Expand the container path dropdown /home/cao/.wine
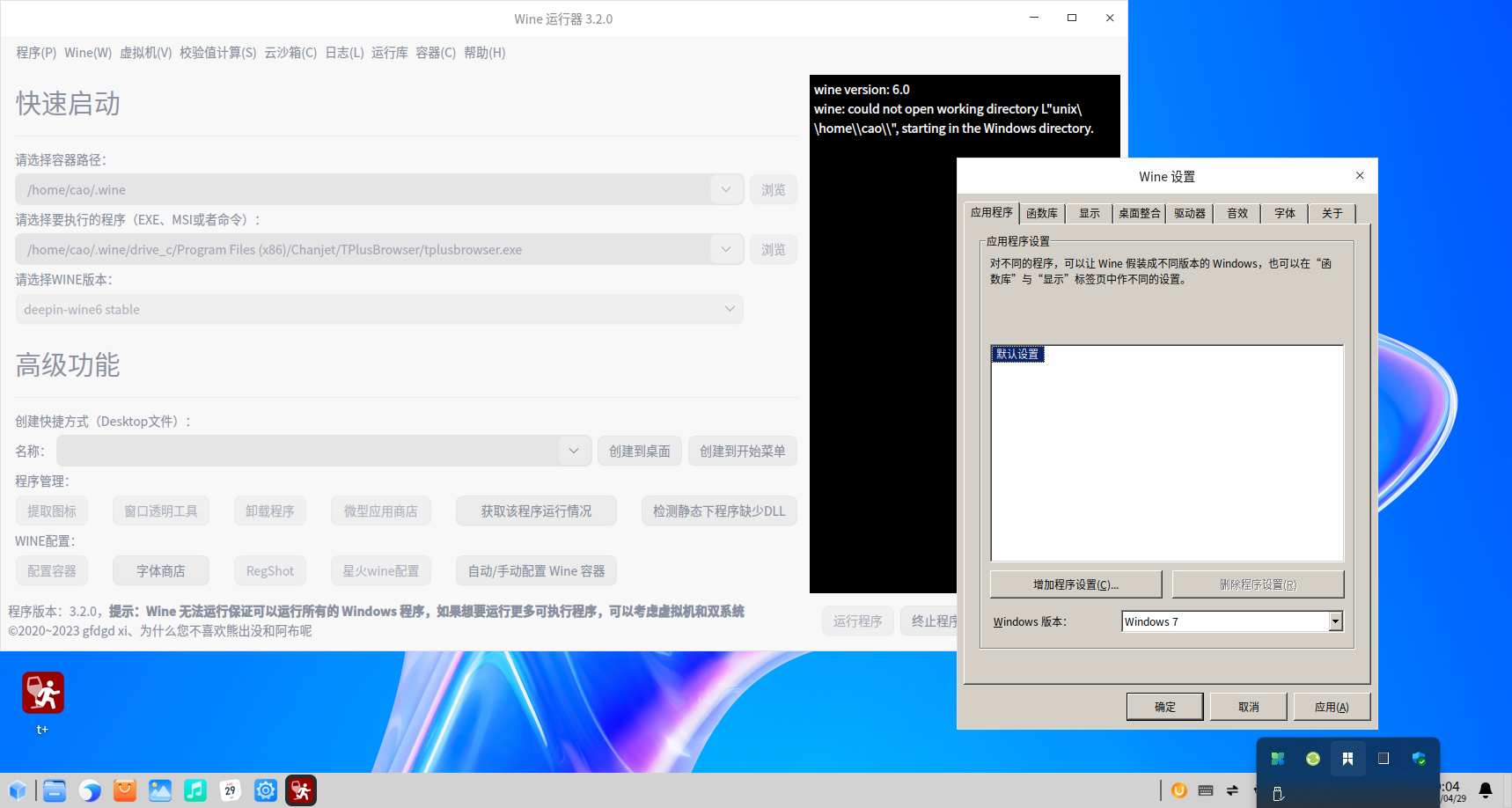The width and height of the screenshot is (1512, 808). [x=726, y=189]
